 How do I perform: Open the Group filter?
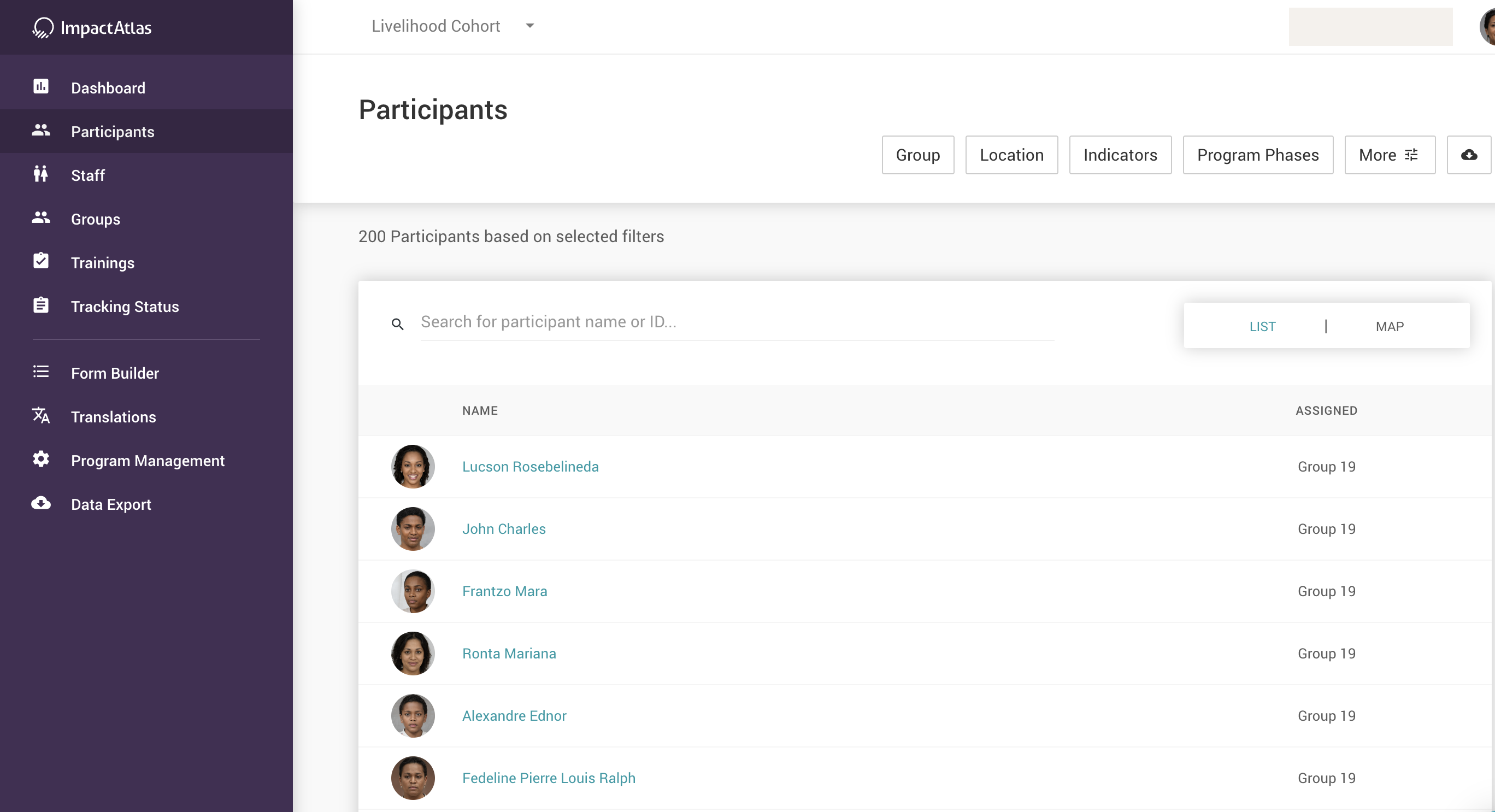click(917, 155)
